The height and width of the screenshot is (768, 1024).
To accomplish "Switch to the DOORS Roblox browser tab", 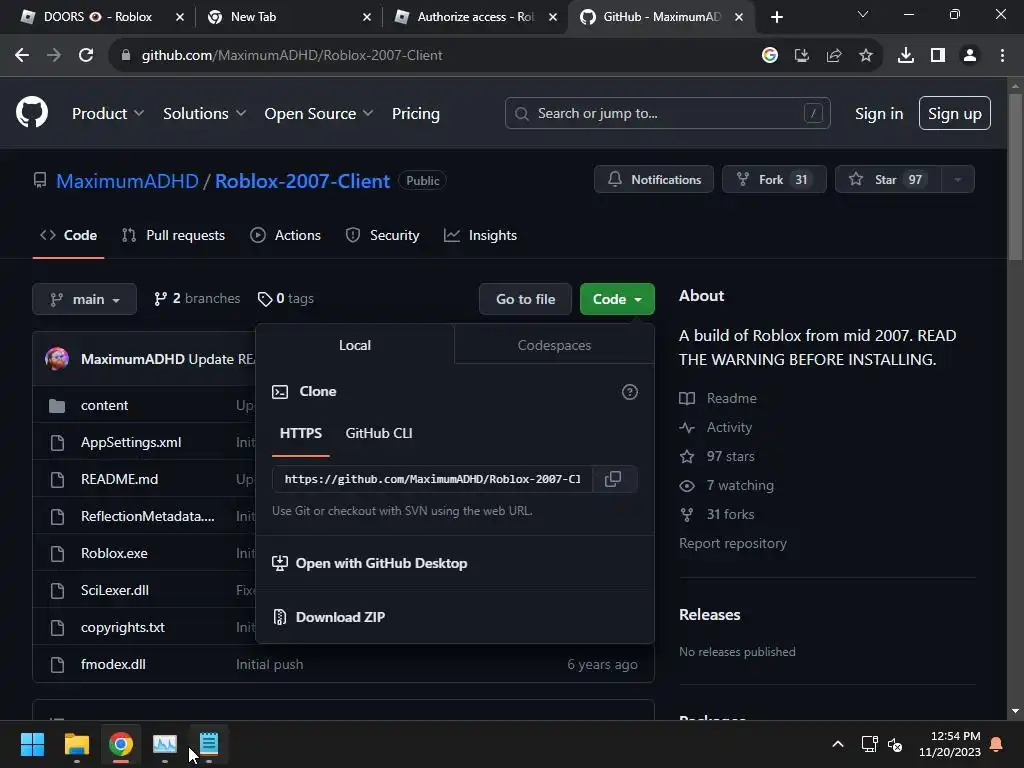I will [97, 17].
